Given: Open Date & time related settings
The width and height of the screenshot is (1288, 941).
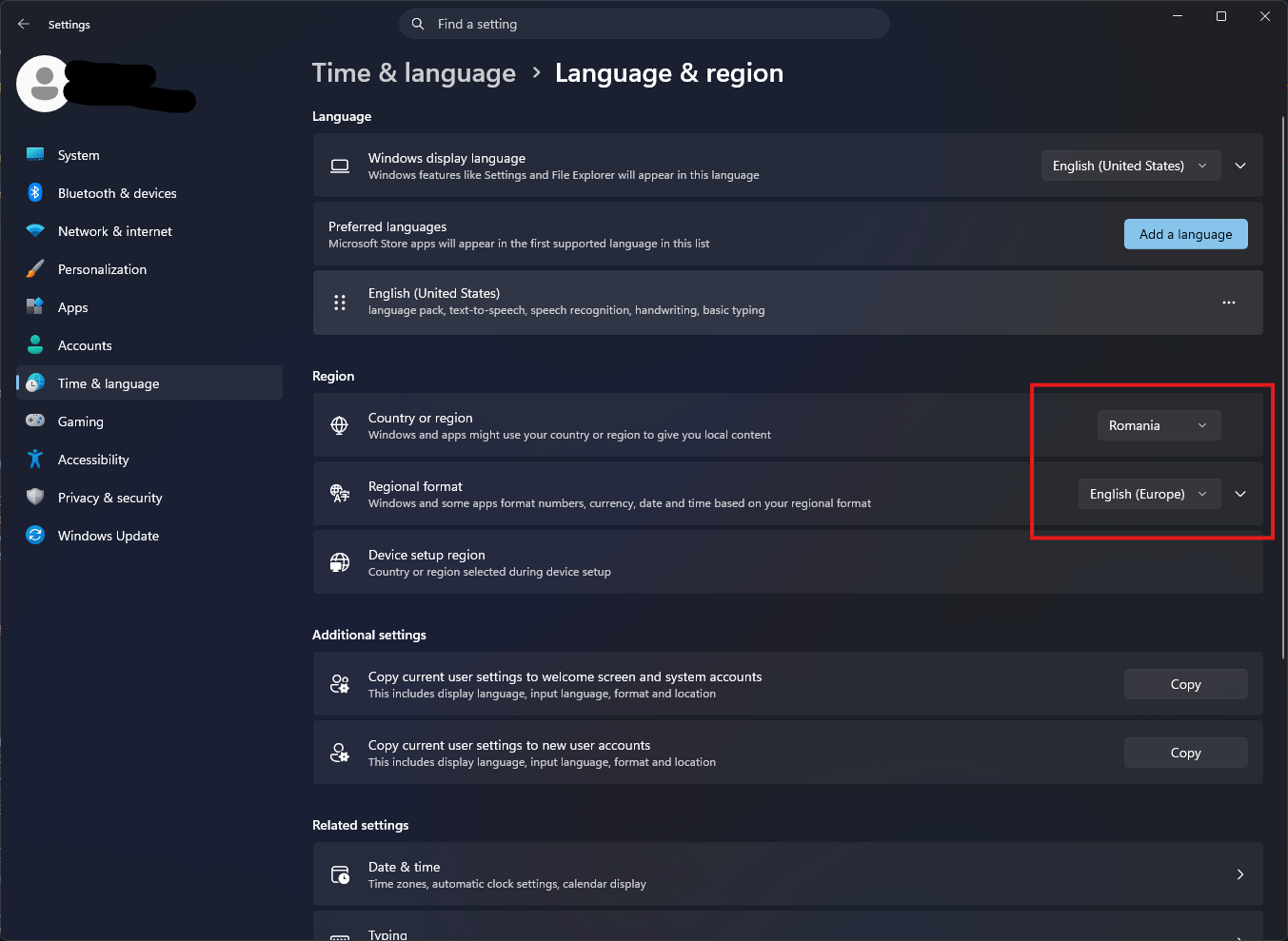Looking at the screenshot, I should point(787,874).
